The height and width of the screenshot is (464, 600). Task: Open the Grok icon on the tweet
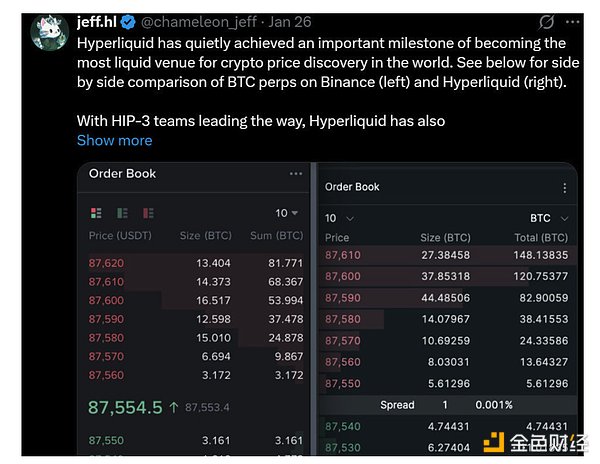546,21
